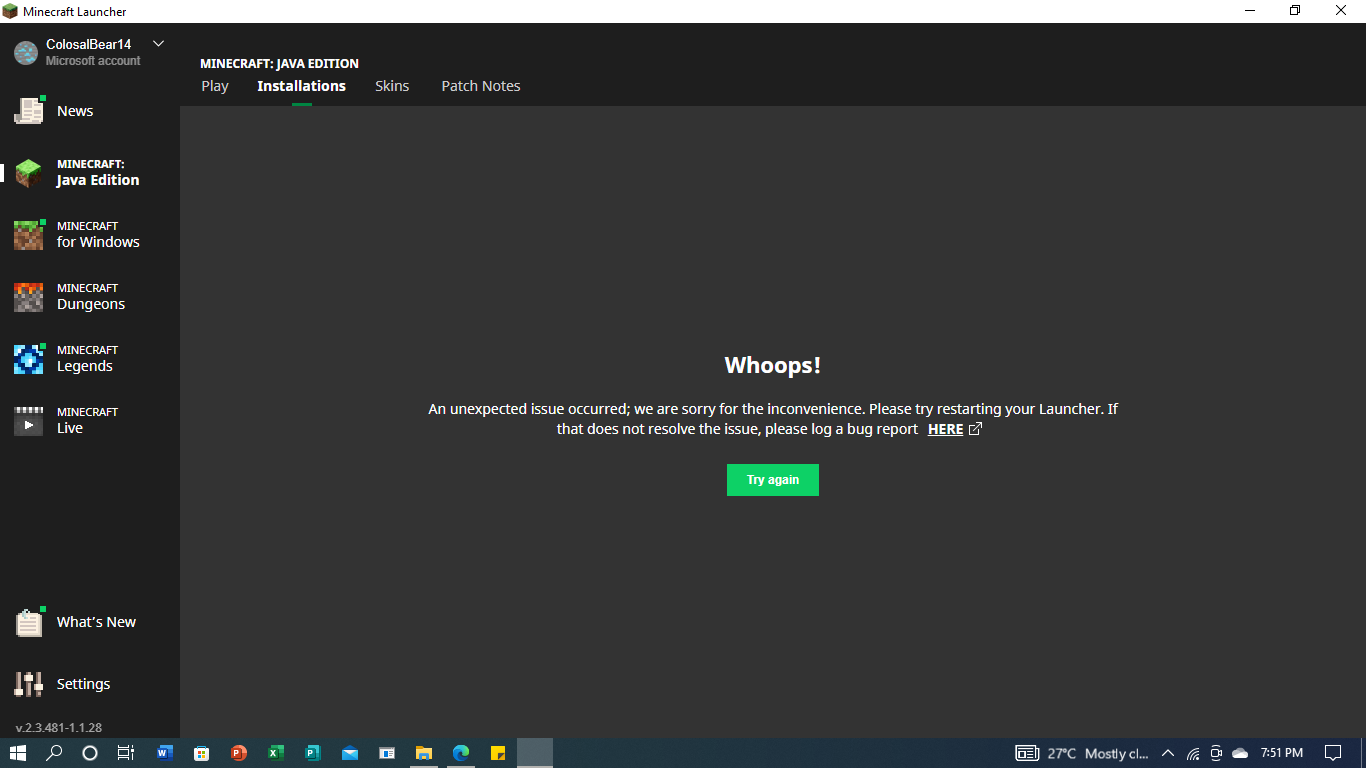The width and height of the screenshot is (1366, 768).
Task: Launch PowerPoint from the taskbar
Action: [x=239, y=753]
